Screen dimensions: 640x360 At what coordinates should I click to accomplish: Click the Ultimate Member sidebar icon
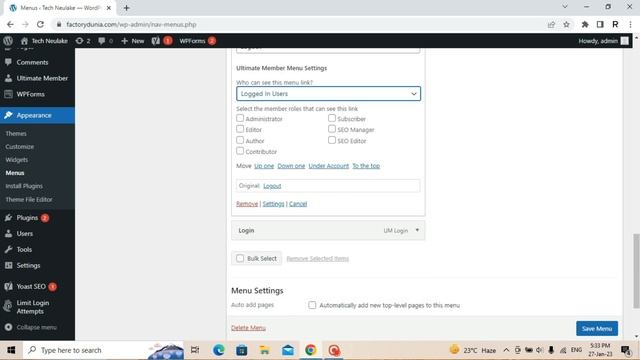point(8,78)
